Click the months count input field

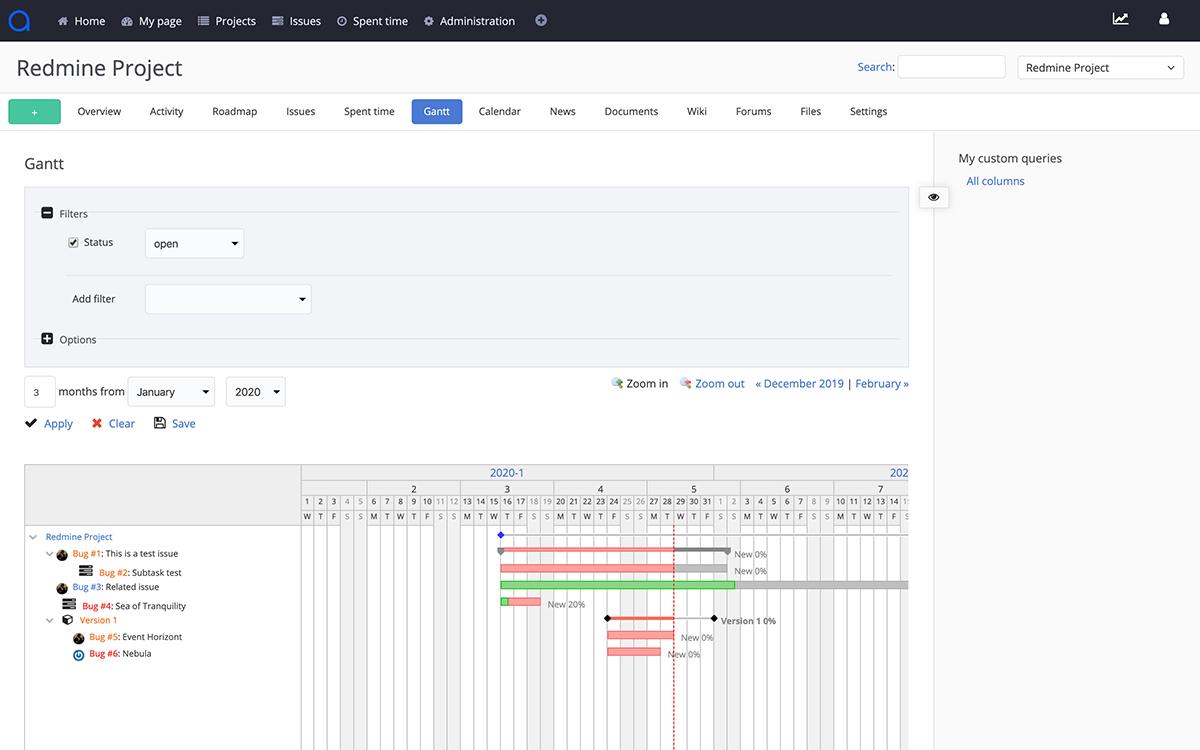pos(40,392)
